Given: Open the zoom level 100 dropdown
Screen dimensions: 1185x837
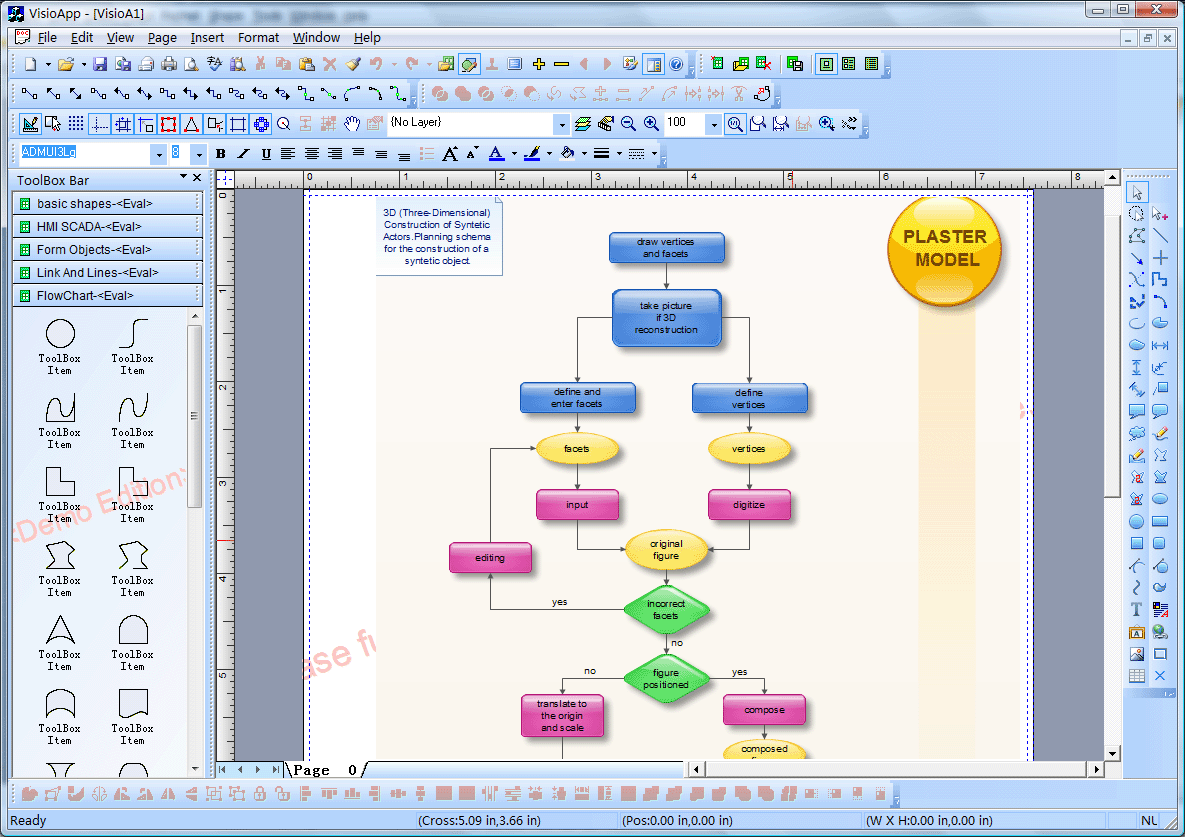Looking at the screenshot, I should coord(713,124).
